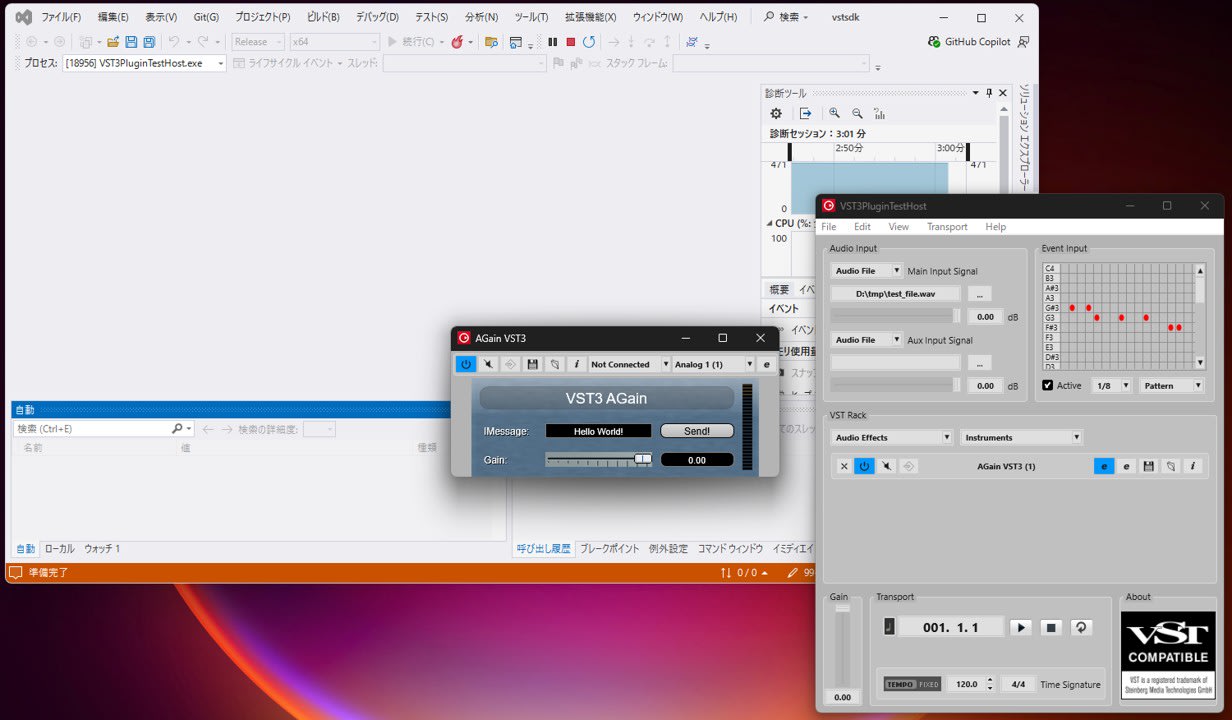This screenshot has height=720, width=1232.
Task: Remove AGain VST3 from rack with X icon
Action: coord(844,466)
